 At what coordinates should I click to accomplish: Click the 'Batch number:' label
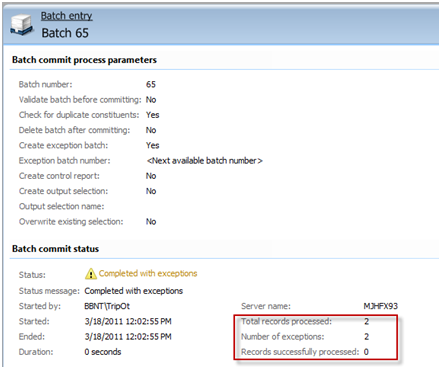click(45, 84)
